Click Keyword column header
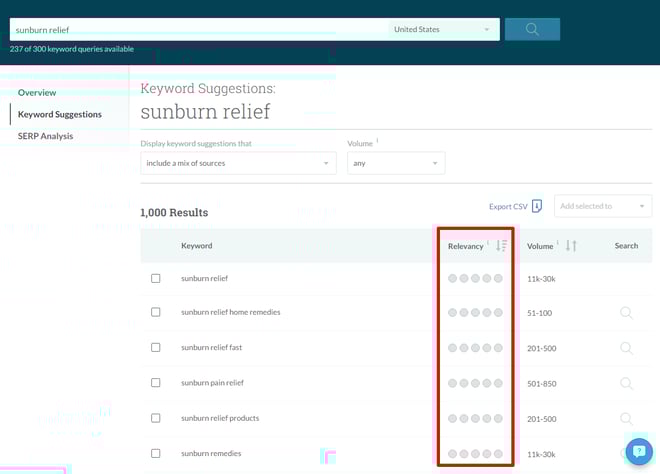660x474 pixels. pyautogui.click(x=197, y=245)
